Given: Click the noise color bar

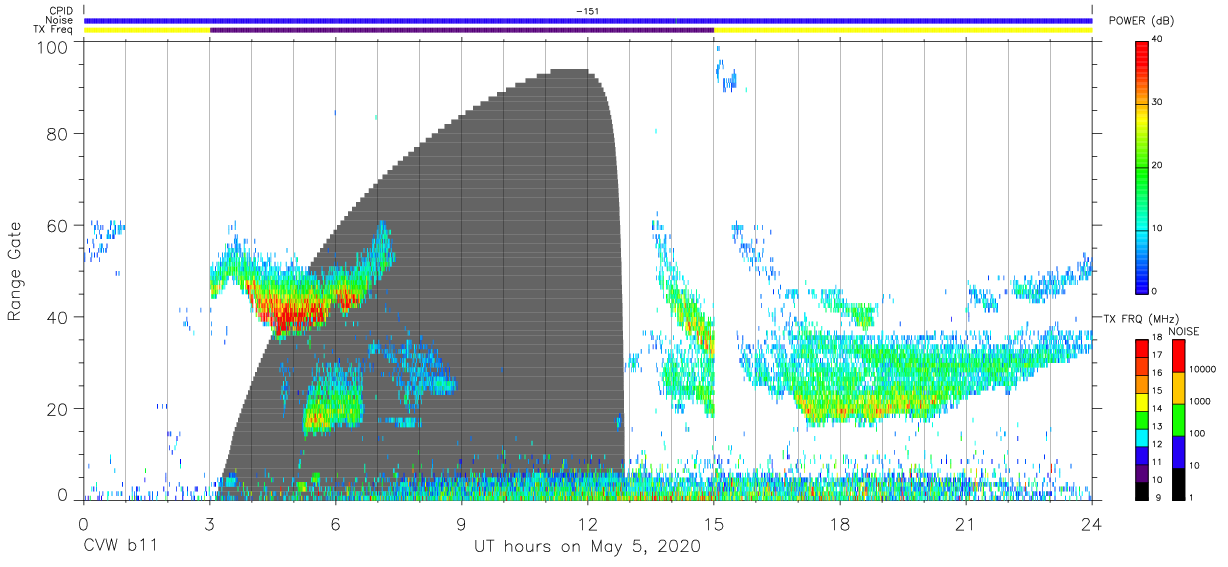Looking at the screenshot, I should point(1178,418).
